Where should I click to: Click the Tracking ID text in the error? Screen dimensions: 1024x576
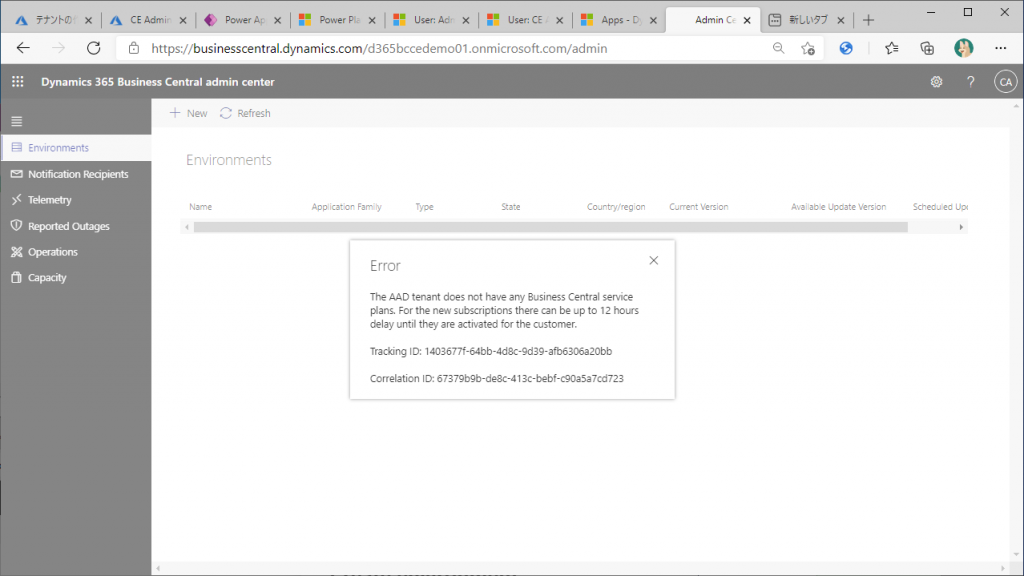click(x=491, y=351)
